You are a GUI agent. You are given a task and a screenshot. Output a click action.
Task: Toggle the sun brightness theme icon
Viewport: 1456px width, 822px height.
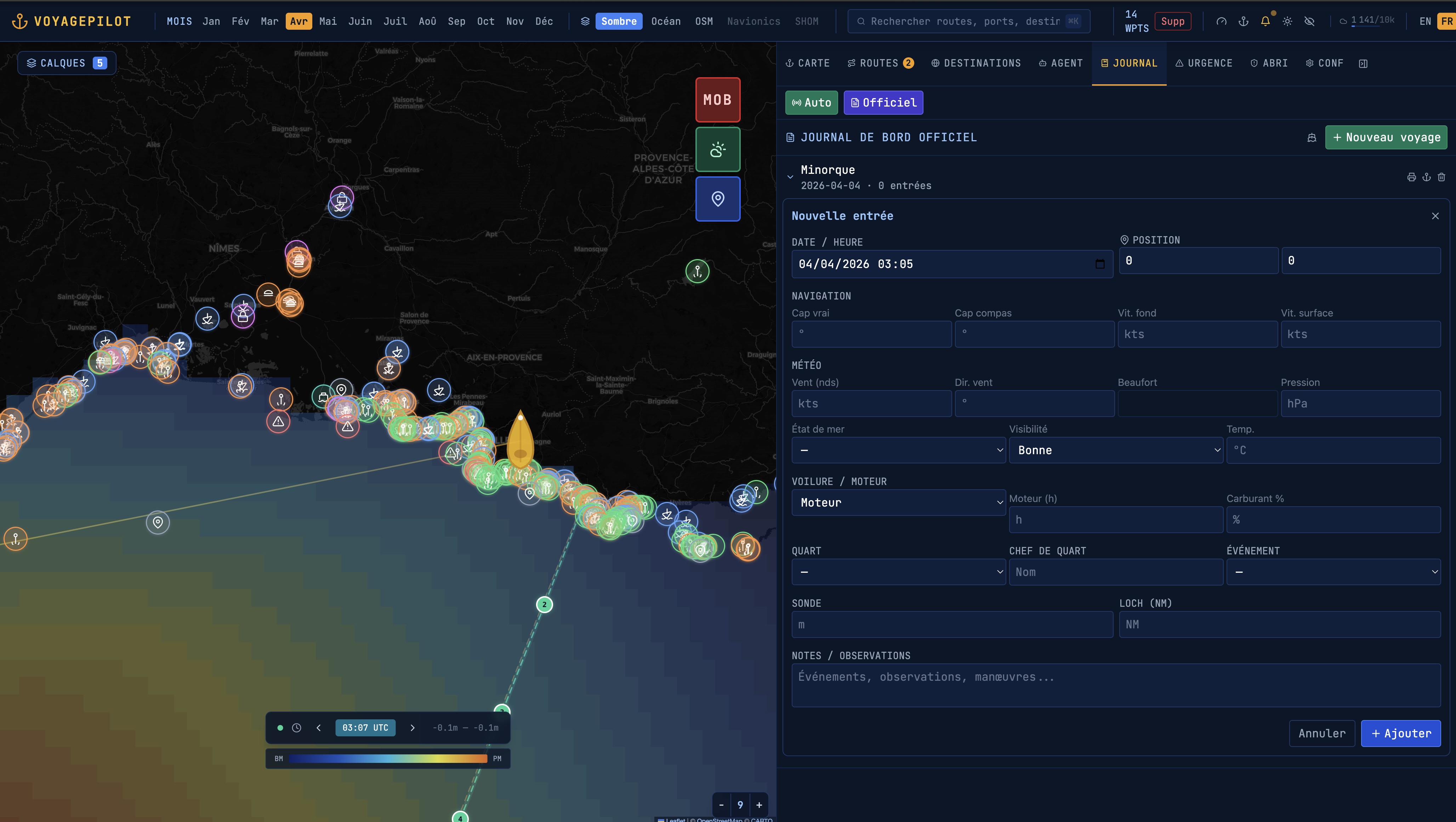(x=1287, y=22)
